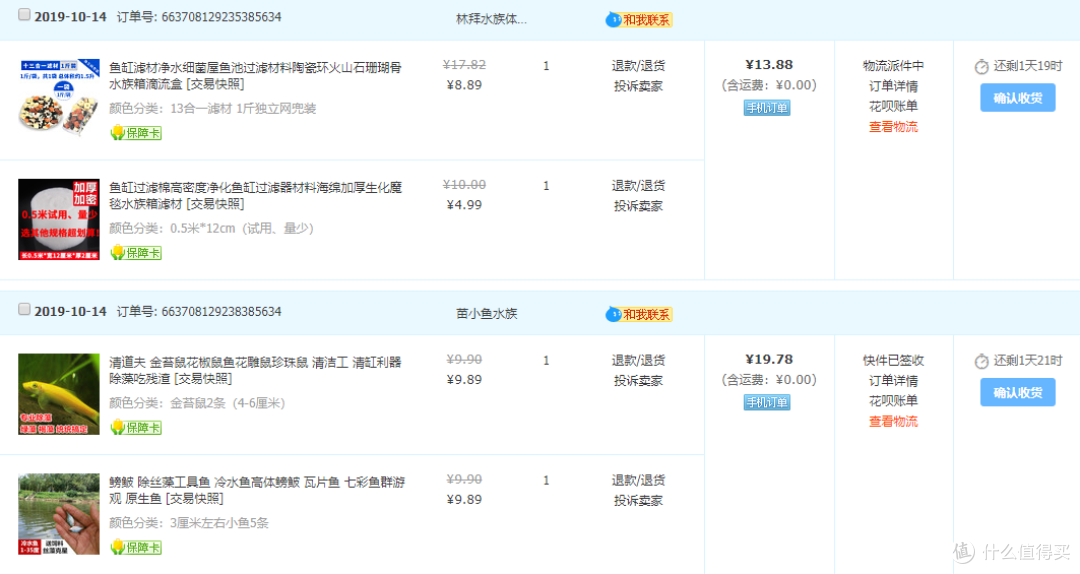Click 投诉卖家 for 鳑鲏 item
Image resolution: width=1080 pixels, height=574 pixels.
(x=638, y=501)
